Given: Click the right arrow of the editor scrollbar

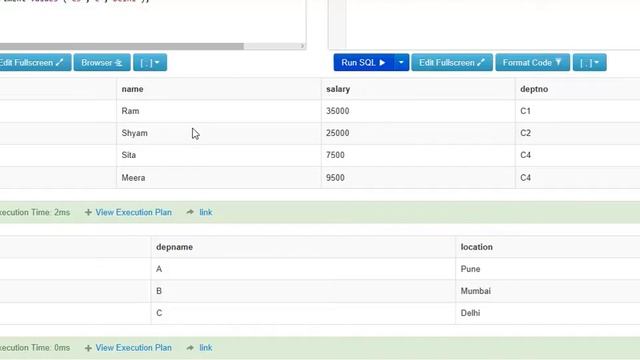Looking at the screenshot, I should [302, 46].
